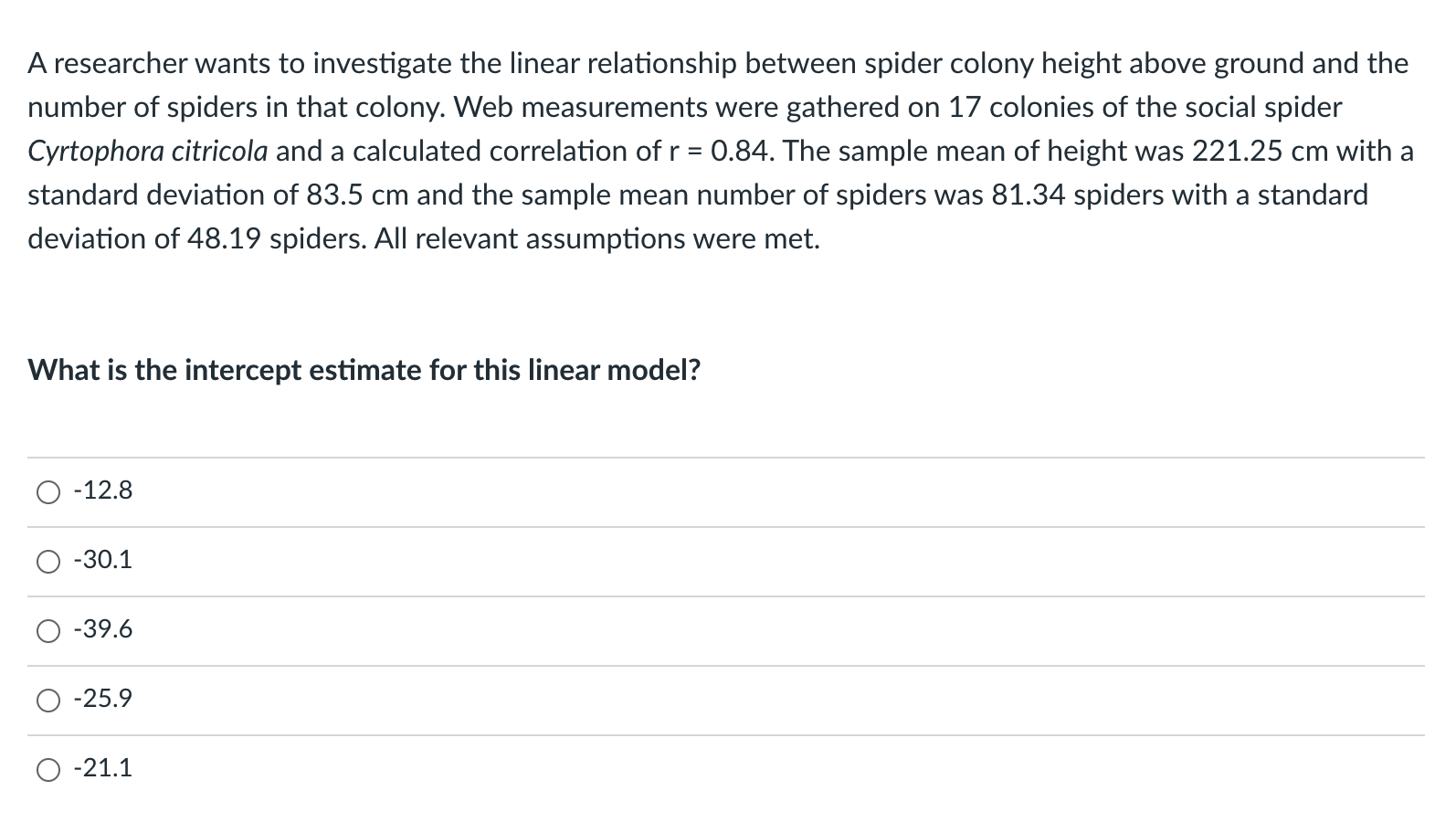Click the standard deviation value 83.5
This screenshot has height=833, width=1456.
(328, 195)
